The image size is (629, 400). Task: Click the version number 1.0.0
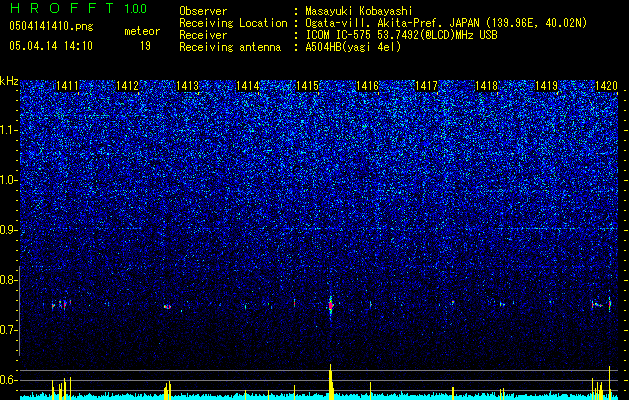(135, 8)
